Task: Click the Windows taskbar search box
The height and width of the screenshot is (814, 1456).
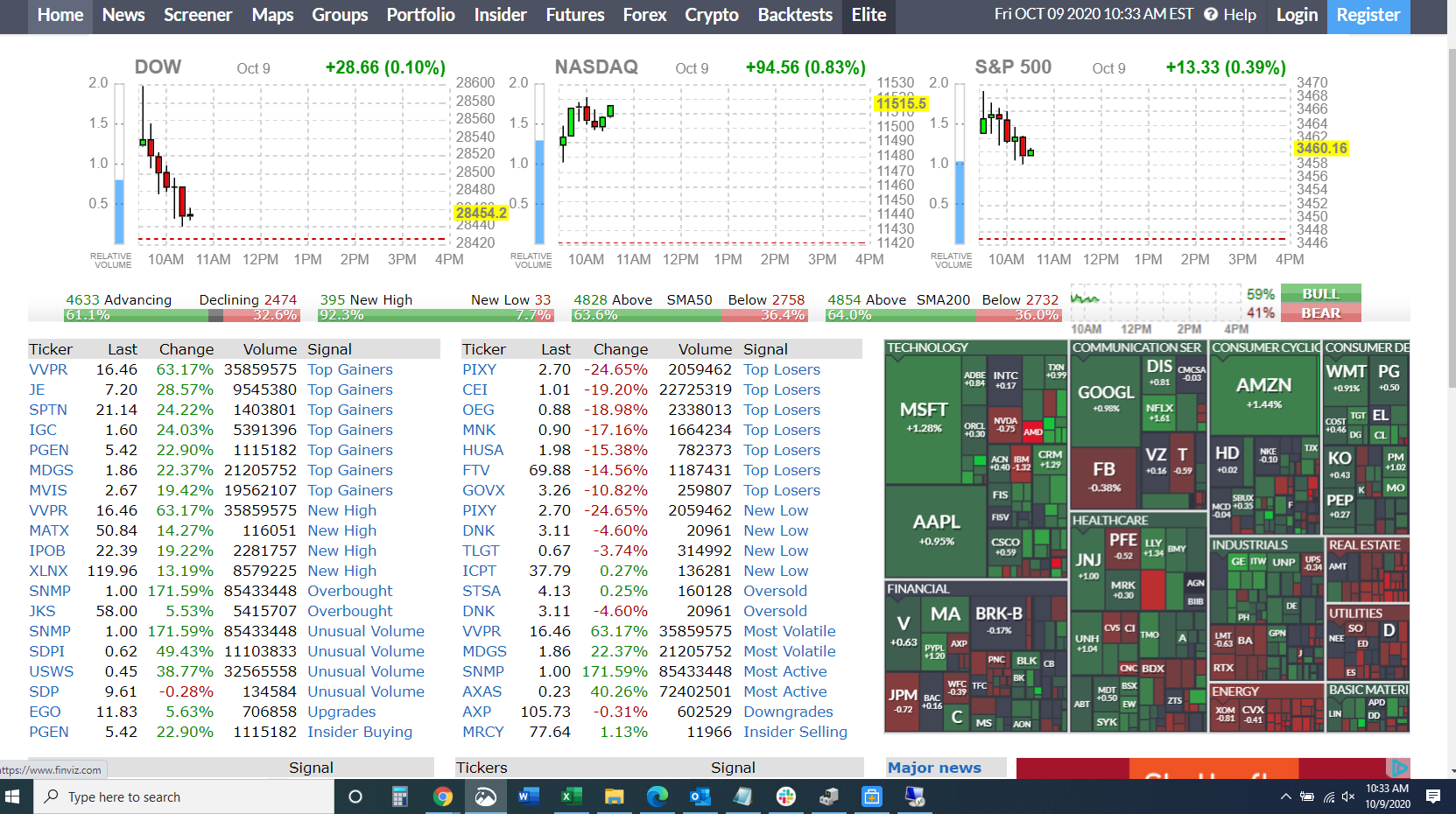Action: [184, 796]
